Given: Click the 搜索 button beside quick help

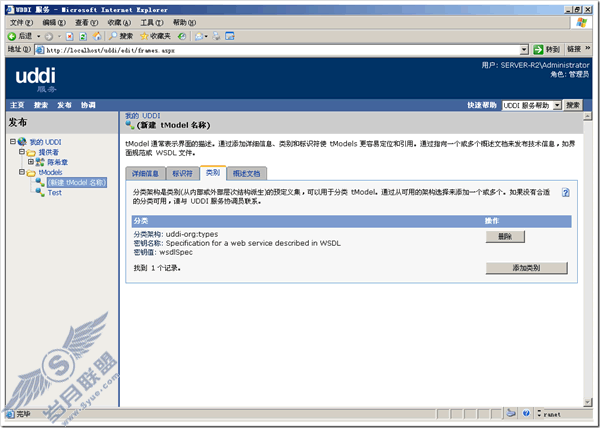Looking at the screenshot, I should (x=573, y=105).
